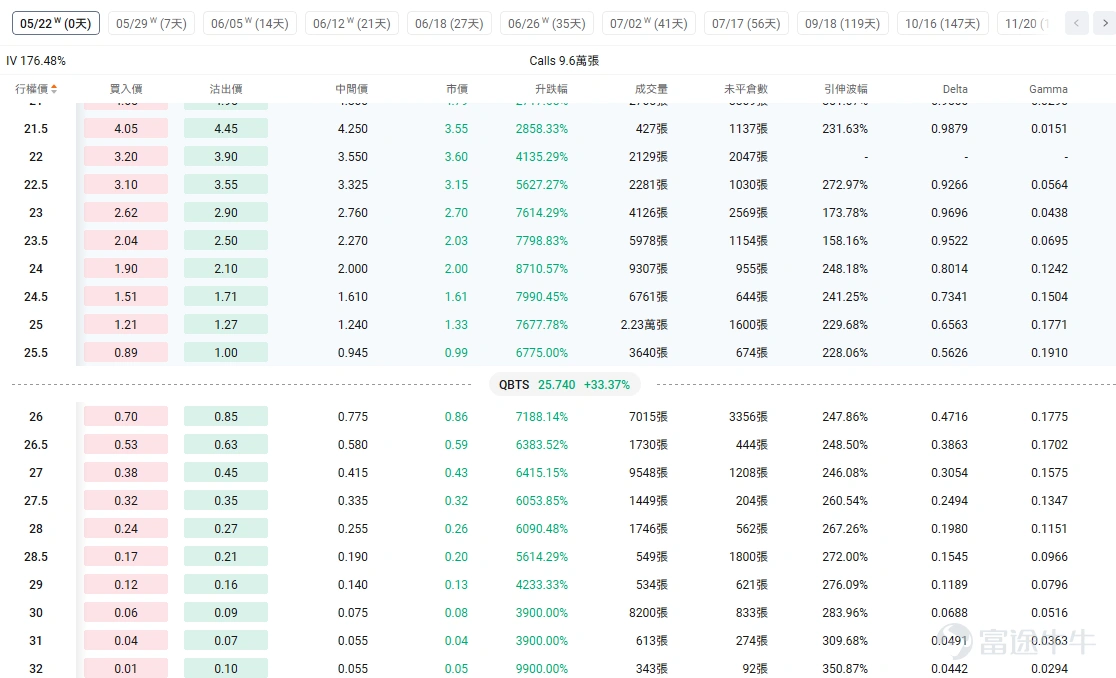
Task: Select the 05/29 (7天) expiry tab
Action: (151, 23)
